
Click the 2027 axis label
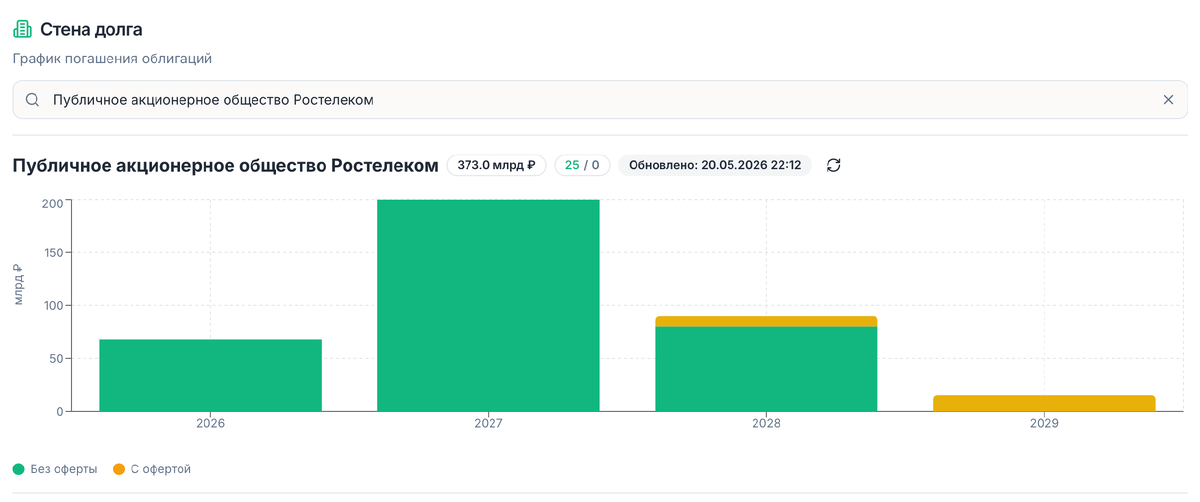click(488, 424)
